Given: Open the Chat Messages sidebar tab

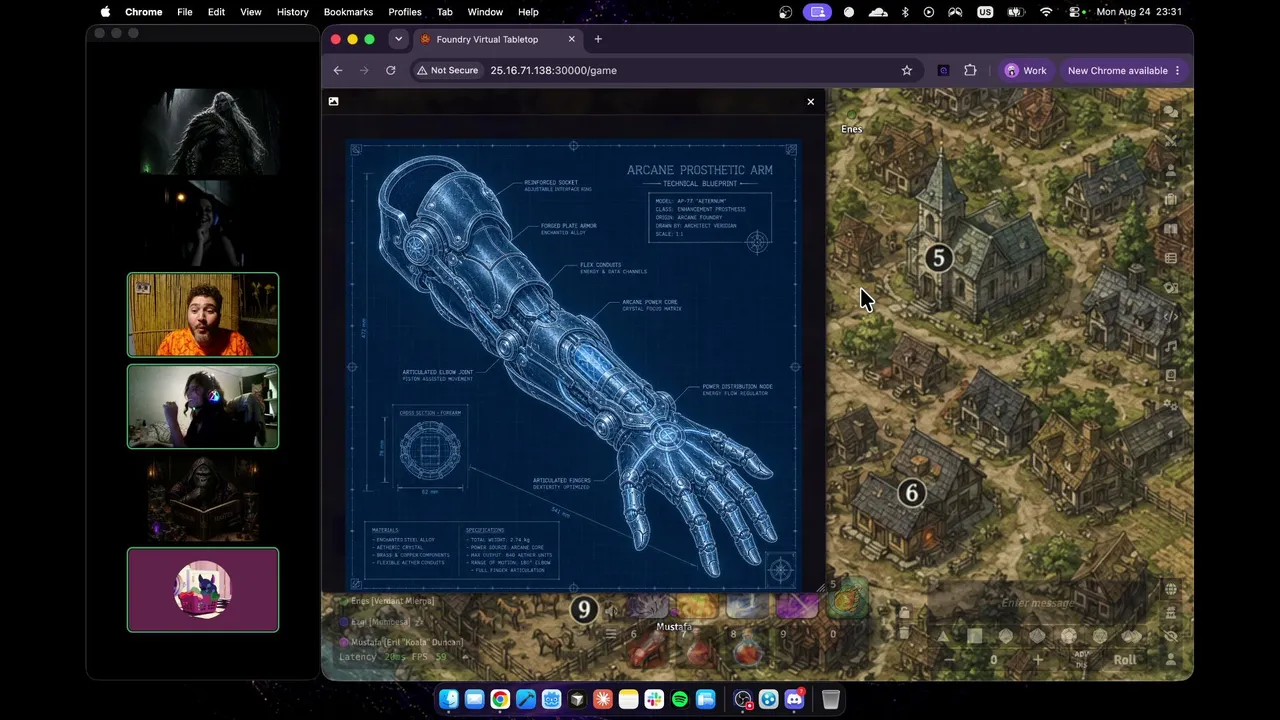Looking at the screenshot, I should click(x=1171, y=112).
